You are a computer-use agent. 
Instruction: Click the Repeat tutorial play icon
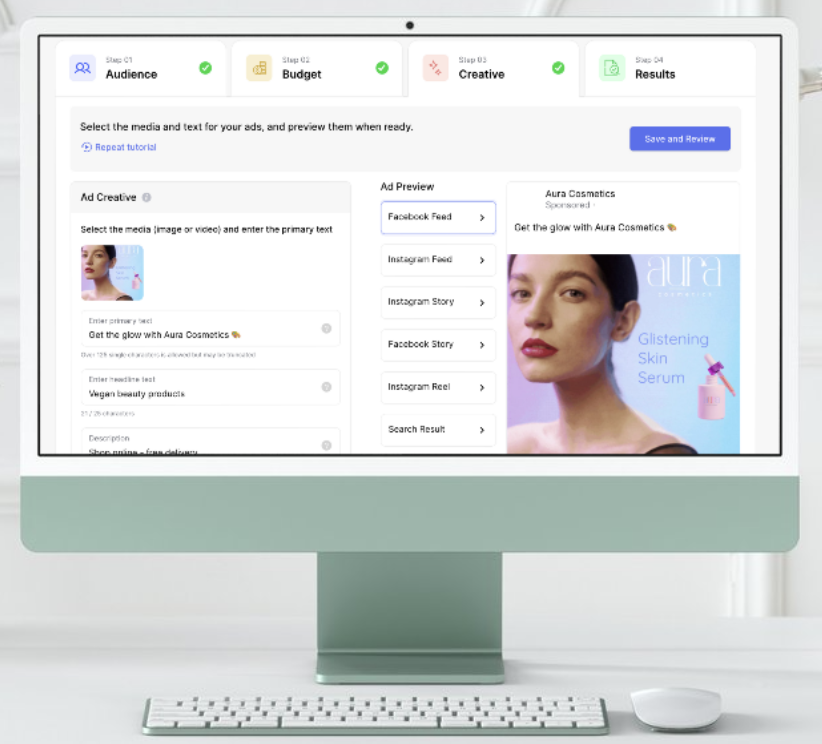pos(86,147)
